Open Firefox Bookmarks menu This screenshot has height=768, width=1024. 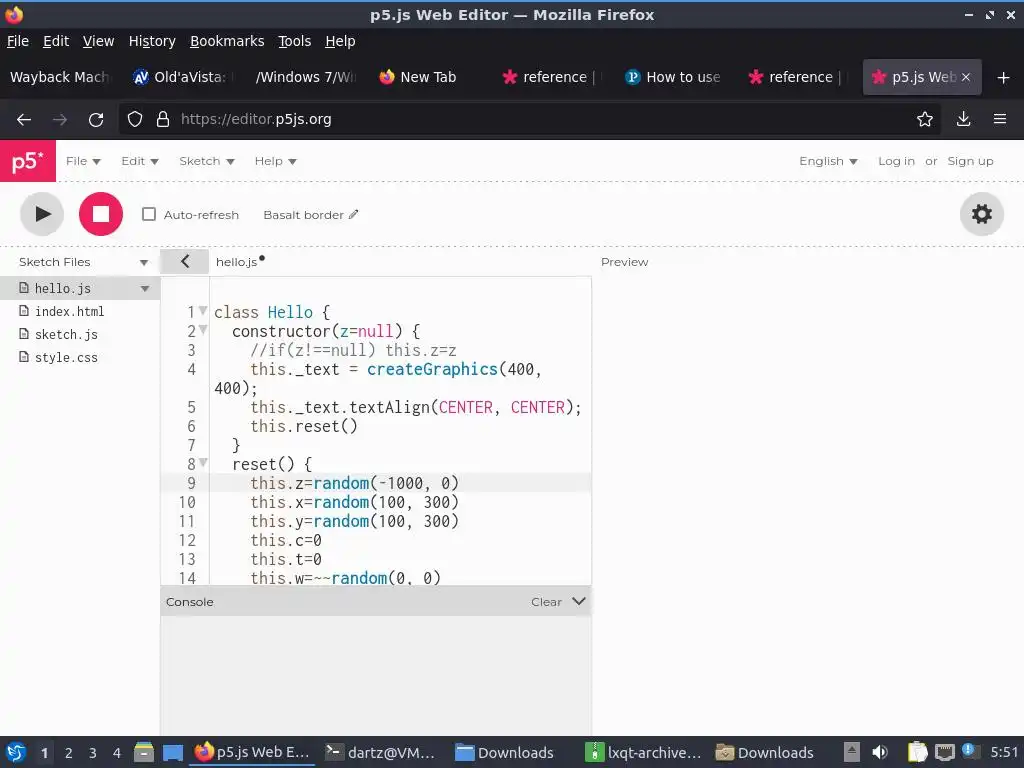(x=227, y=41)
